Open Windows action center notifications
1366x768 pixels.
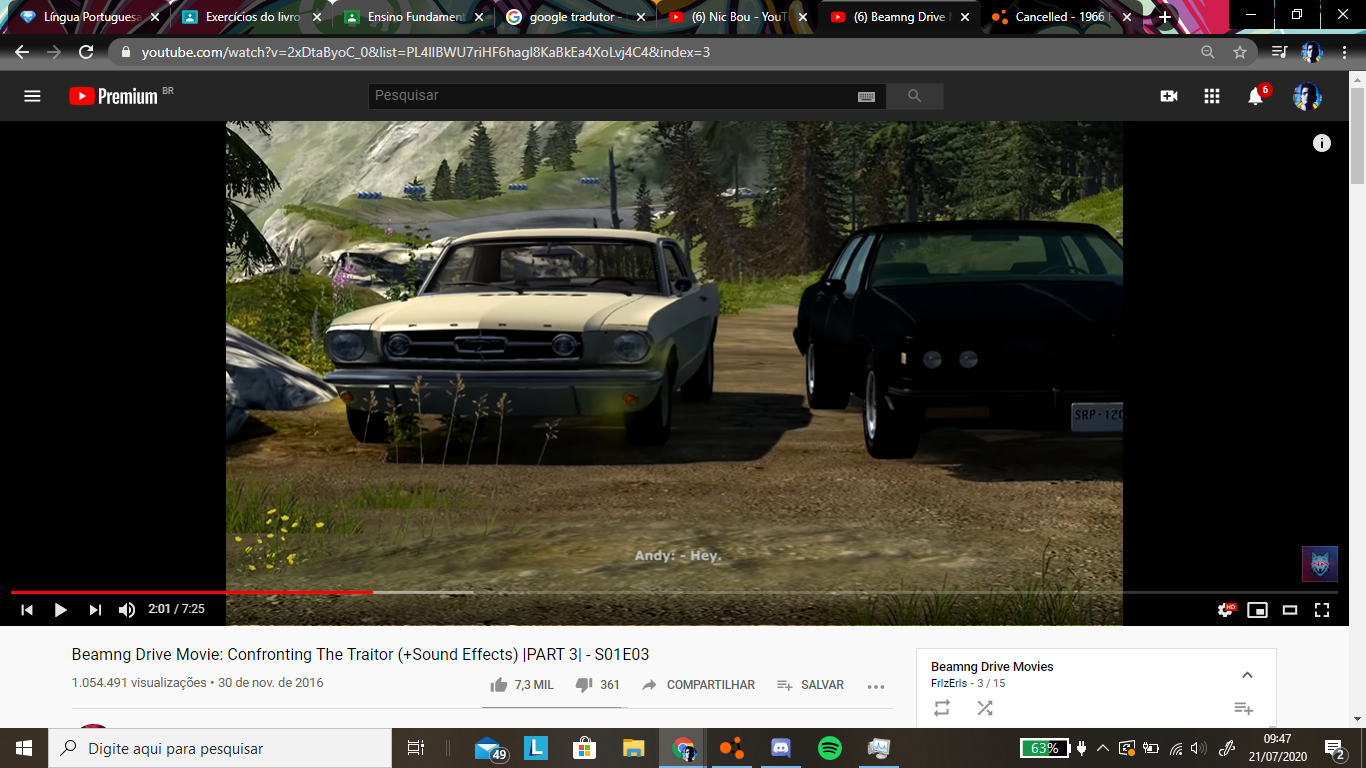(1335, 748)
